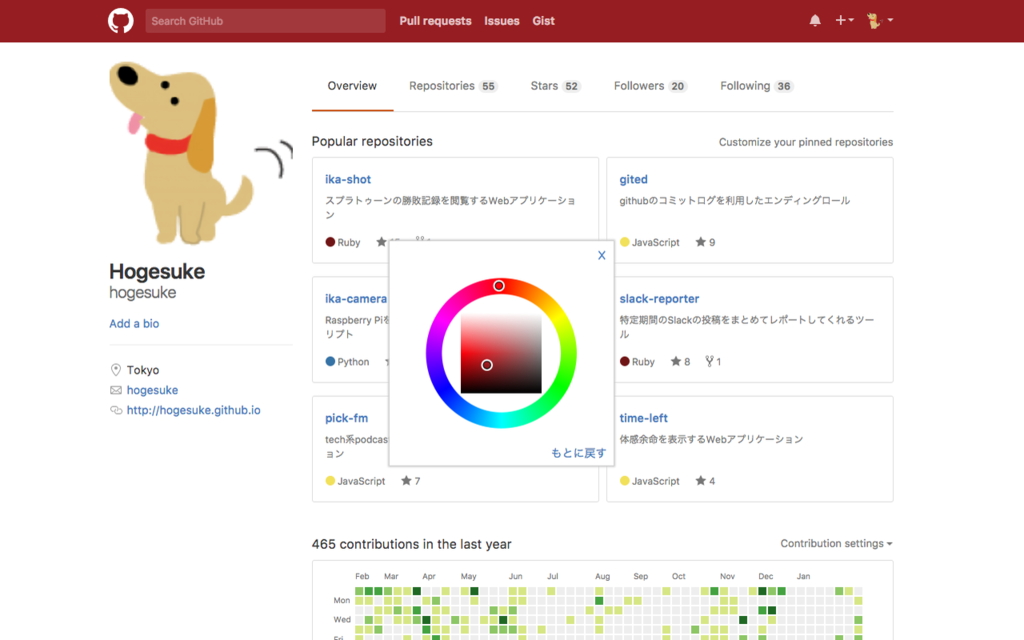Open the pick-fm repository
The width and height of the screenshot is (1024, 640).
pos(347,419)
